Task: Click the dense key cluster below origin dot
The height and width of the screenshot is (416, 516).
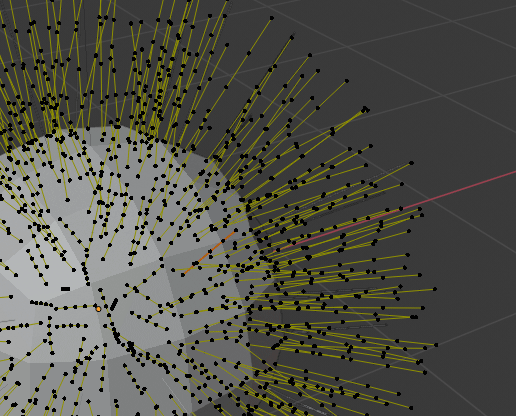Action: pos(117,335)
